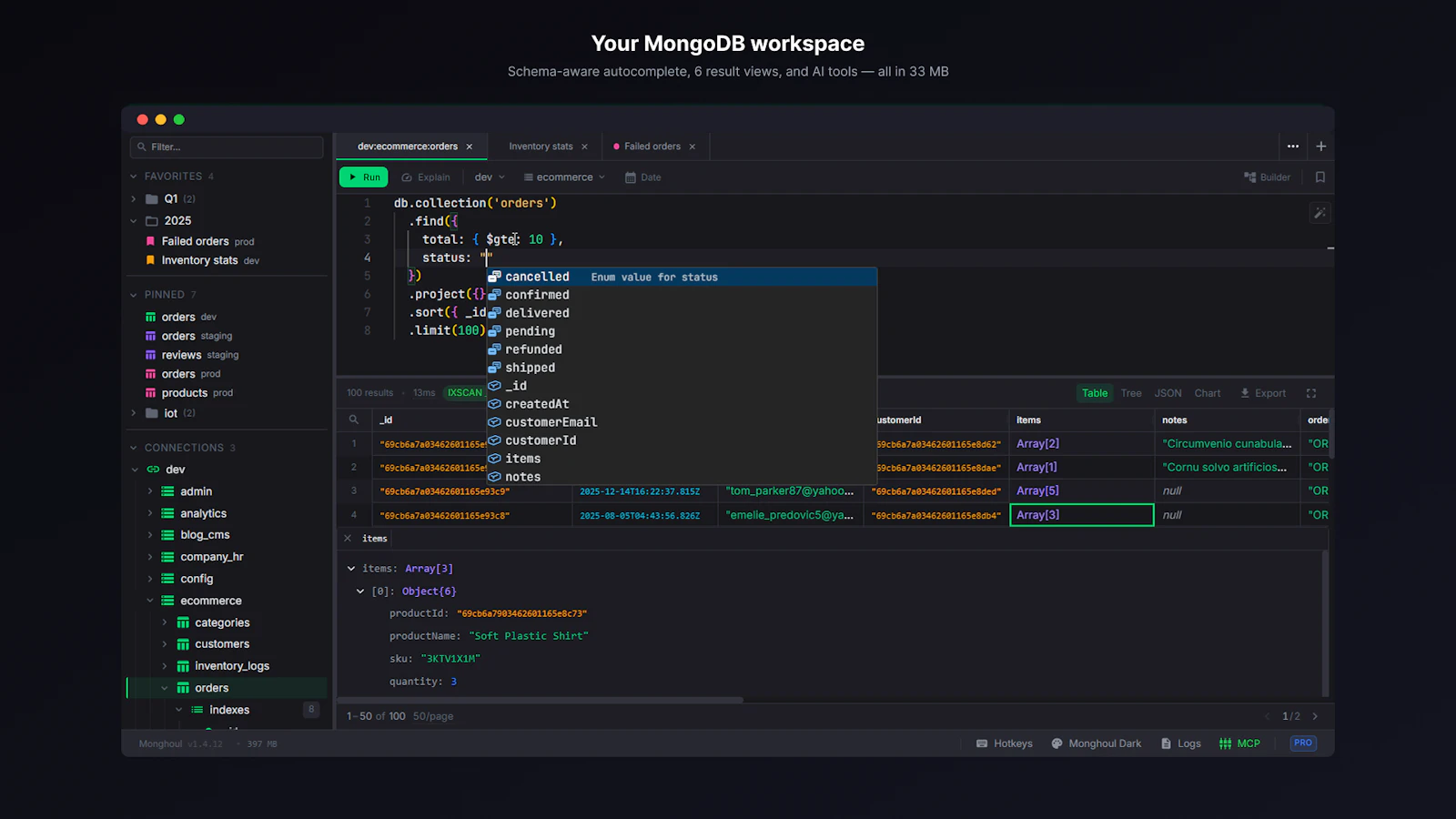Screen dimensions: 1456x819
Task: Select shipped autocomplete suggestion
Action: [x=682, y=368]
